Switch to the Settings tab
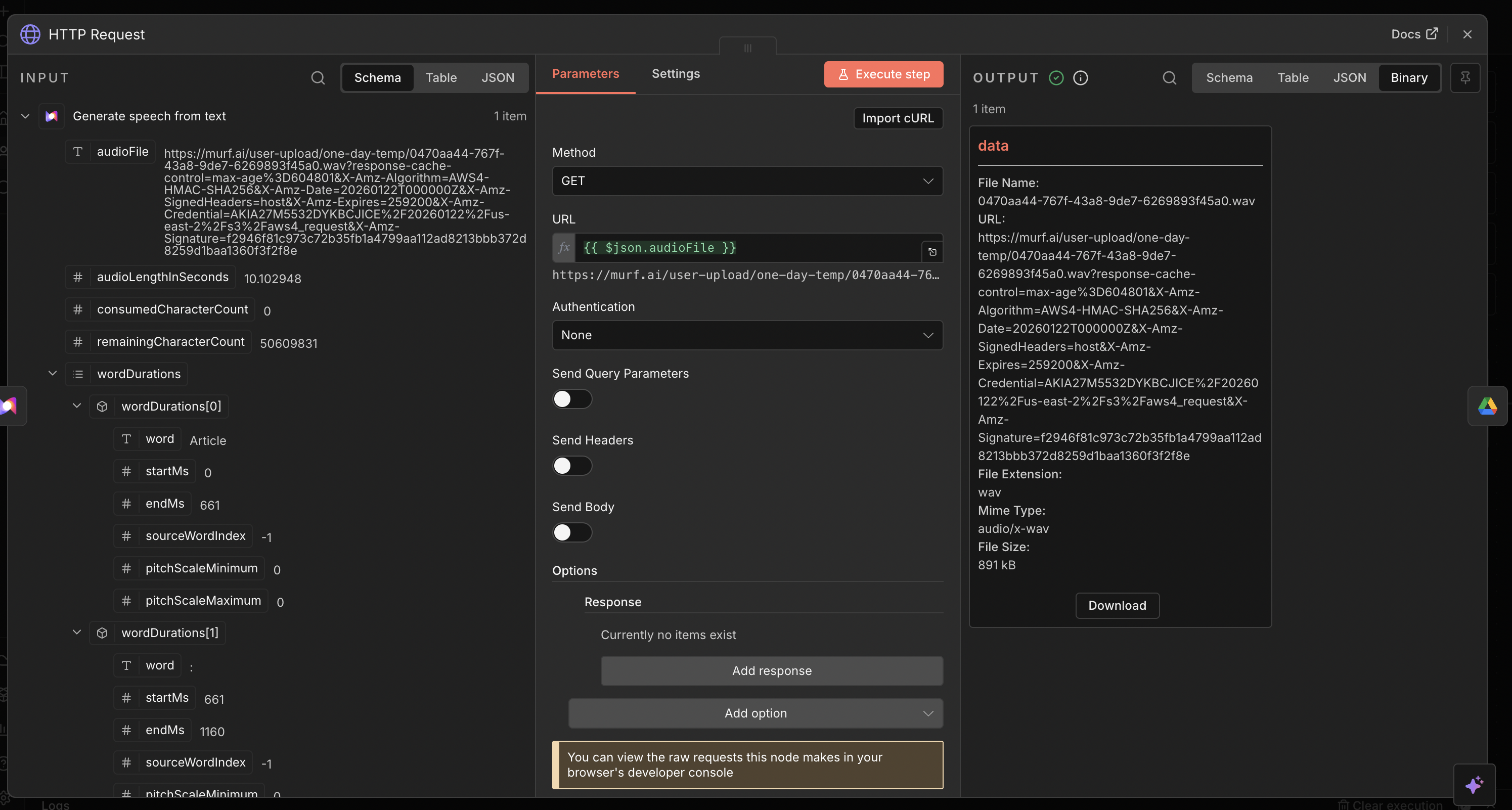This screenshot has width=1512, height=810. tap(676, 73)
